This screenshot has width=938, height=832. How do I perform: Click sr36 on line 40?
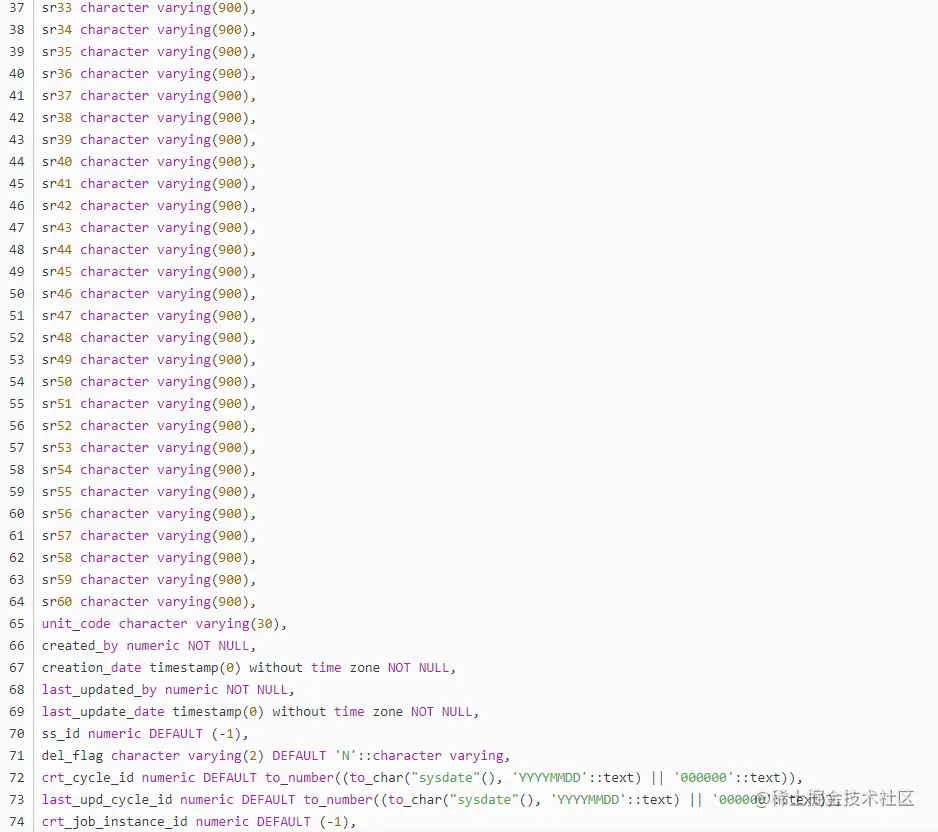pyautogui.click(x=57, y=74)
